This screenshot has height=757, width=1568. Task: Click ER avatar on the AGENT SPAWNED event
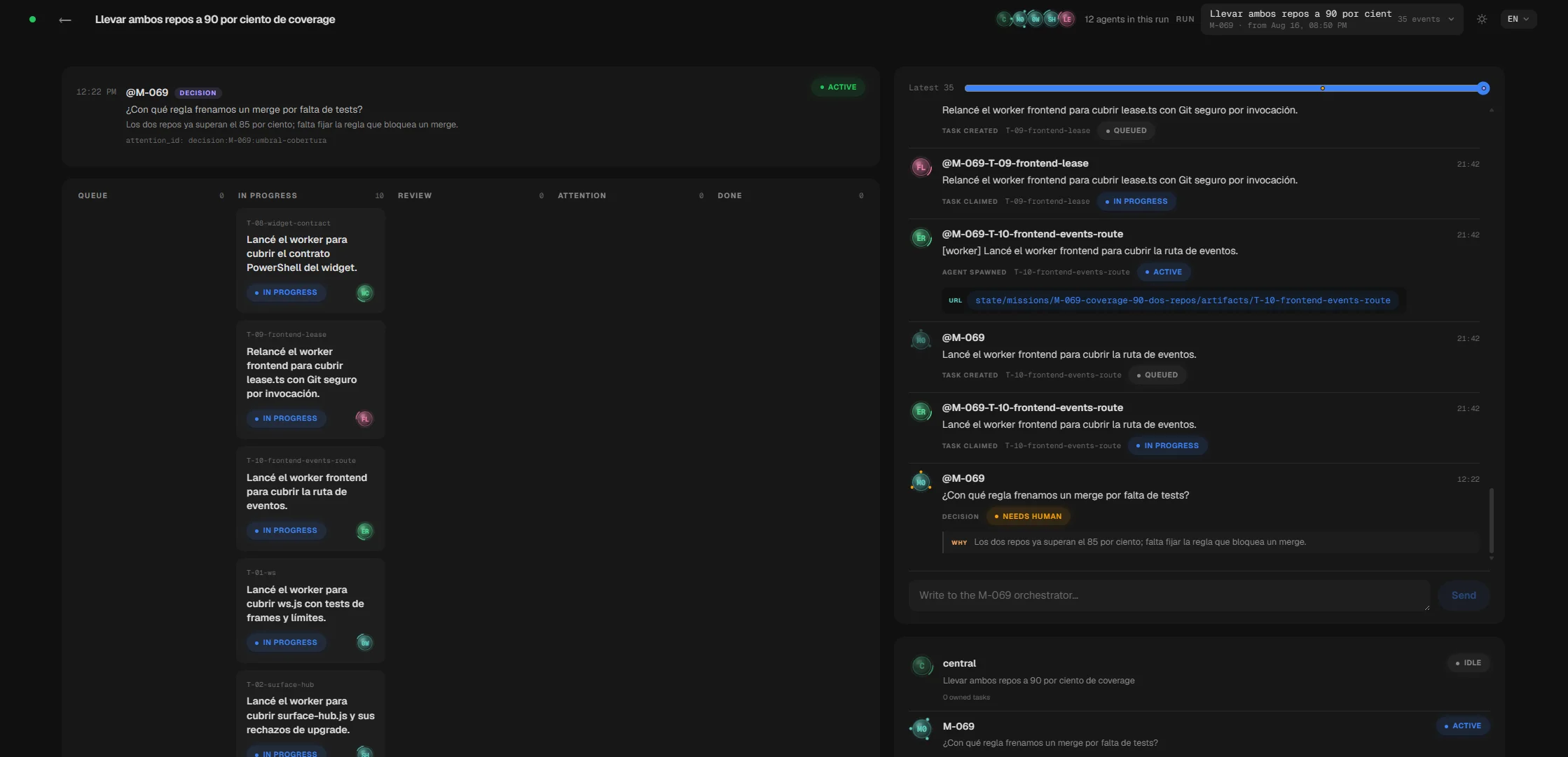pos(921,238)
